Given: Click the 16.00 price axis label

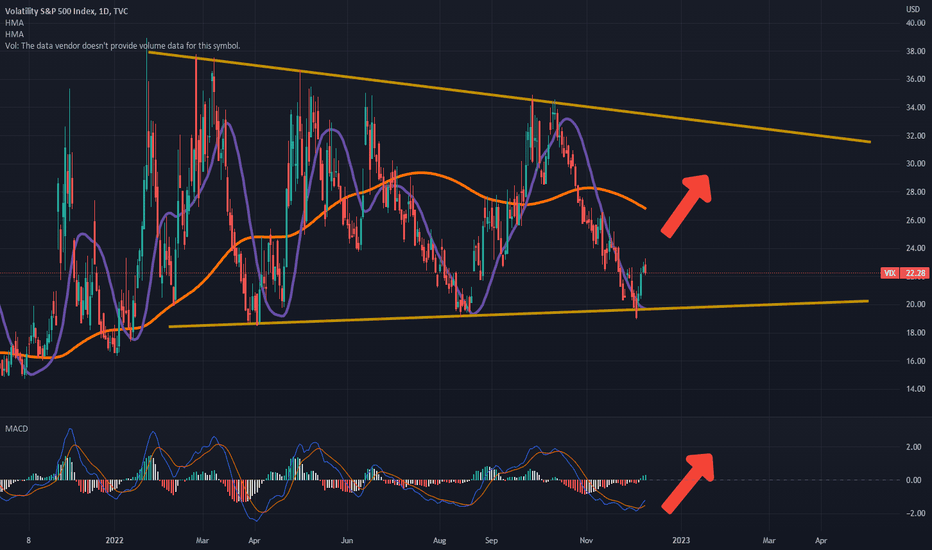Looking at the screenshot, I should click(915, 361).
